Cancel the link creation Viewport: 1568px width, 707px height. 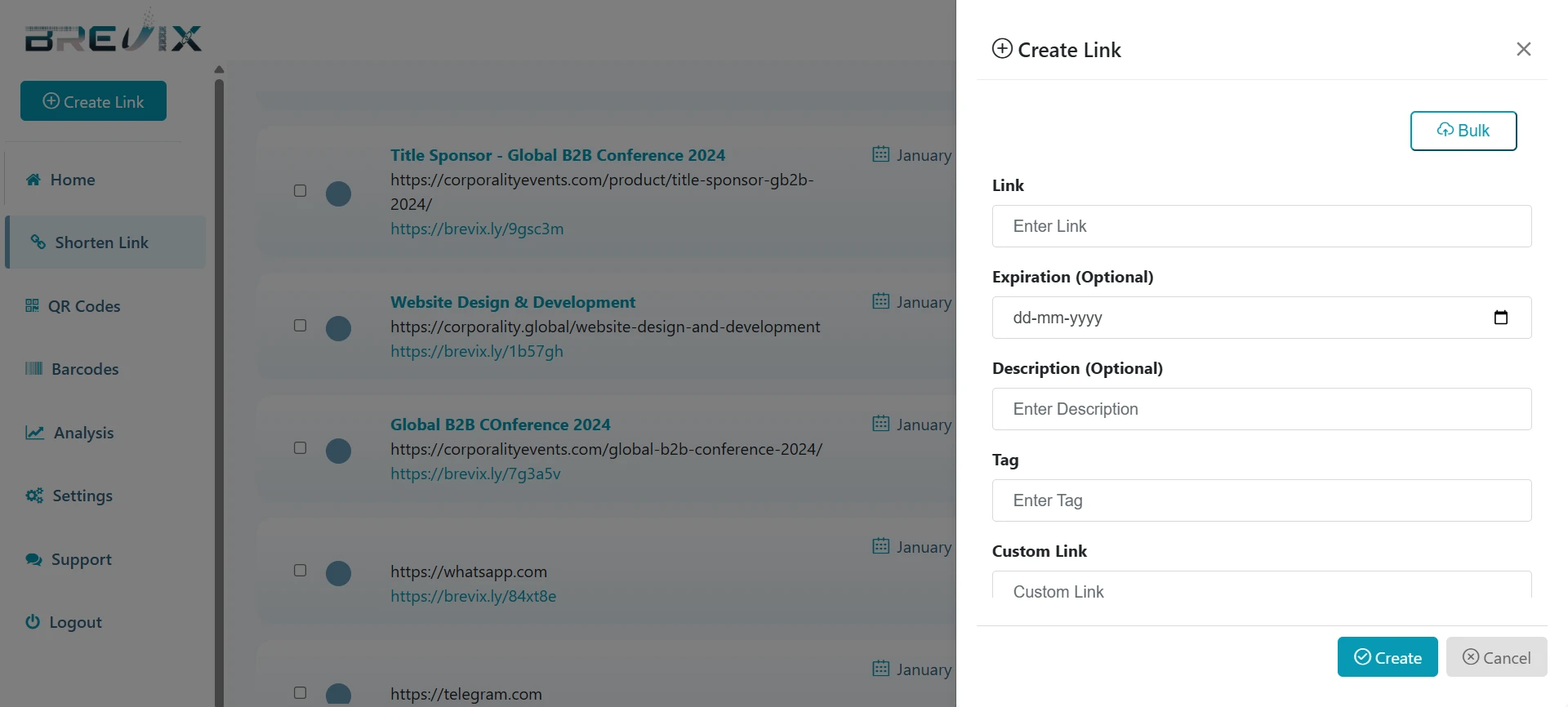[1496, 657]
